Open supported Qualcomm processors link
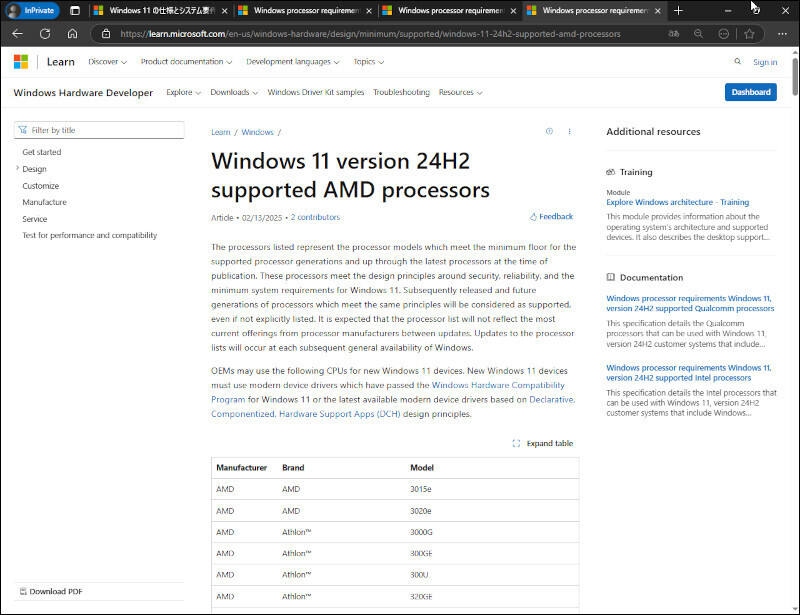This screenshot has height=615, width=800. (690, 303)
